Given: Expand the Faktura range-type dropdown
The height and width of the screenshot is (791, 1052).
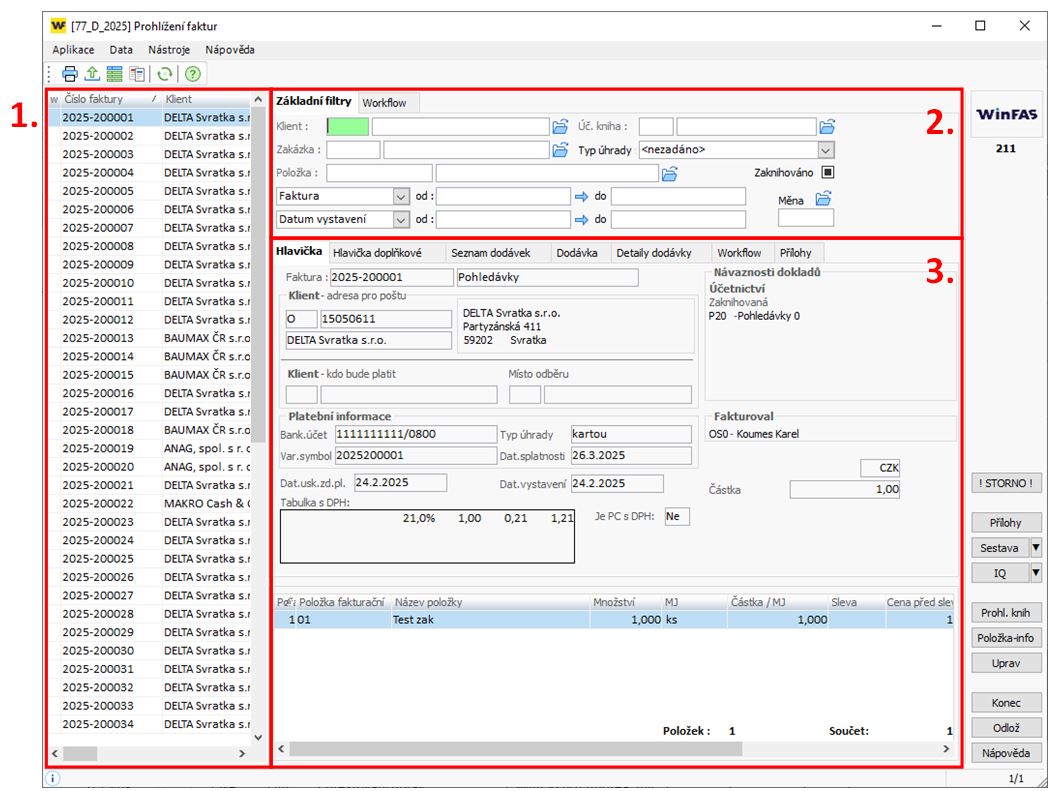Looking at the screenshot, I should 401,197.
